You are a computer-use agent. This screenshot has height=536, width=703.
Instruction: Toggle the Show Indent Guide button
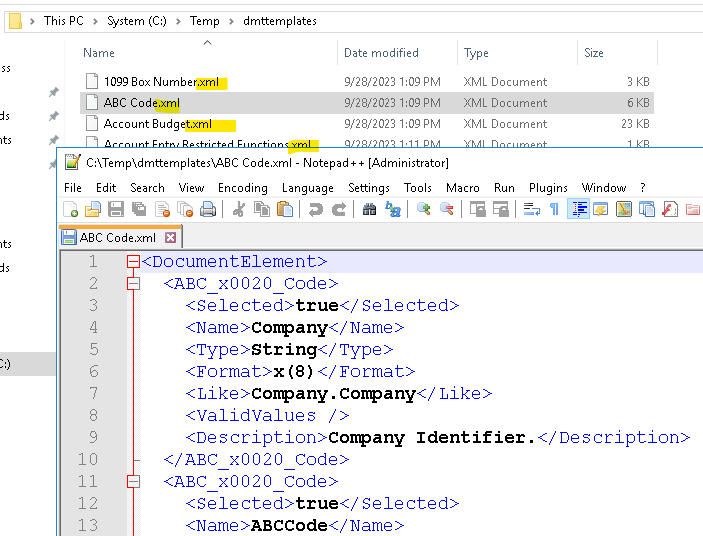(578, 209)
